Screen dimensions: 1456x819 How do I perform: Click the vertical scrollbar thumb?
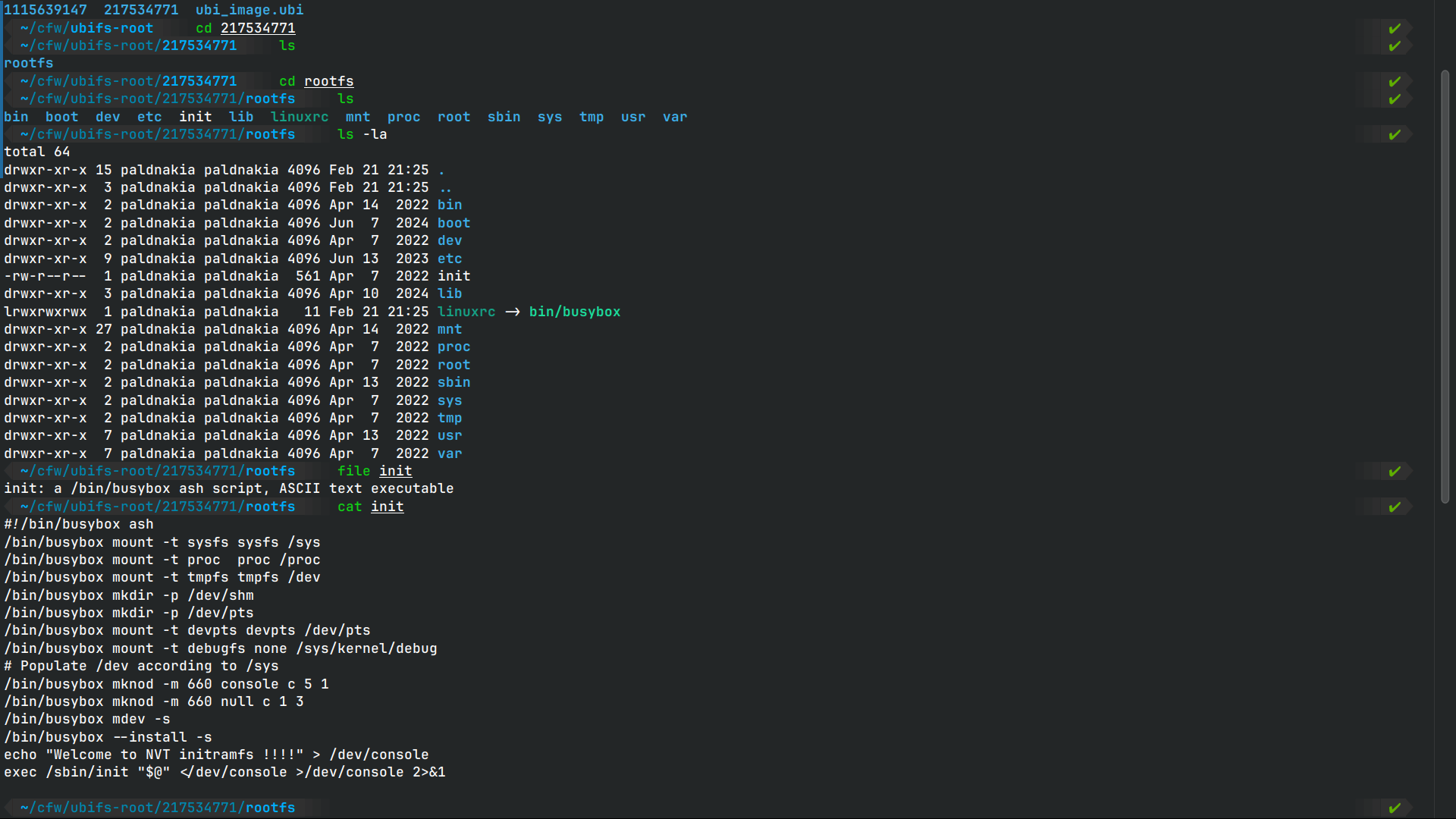point(1445,287)
